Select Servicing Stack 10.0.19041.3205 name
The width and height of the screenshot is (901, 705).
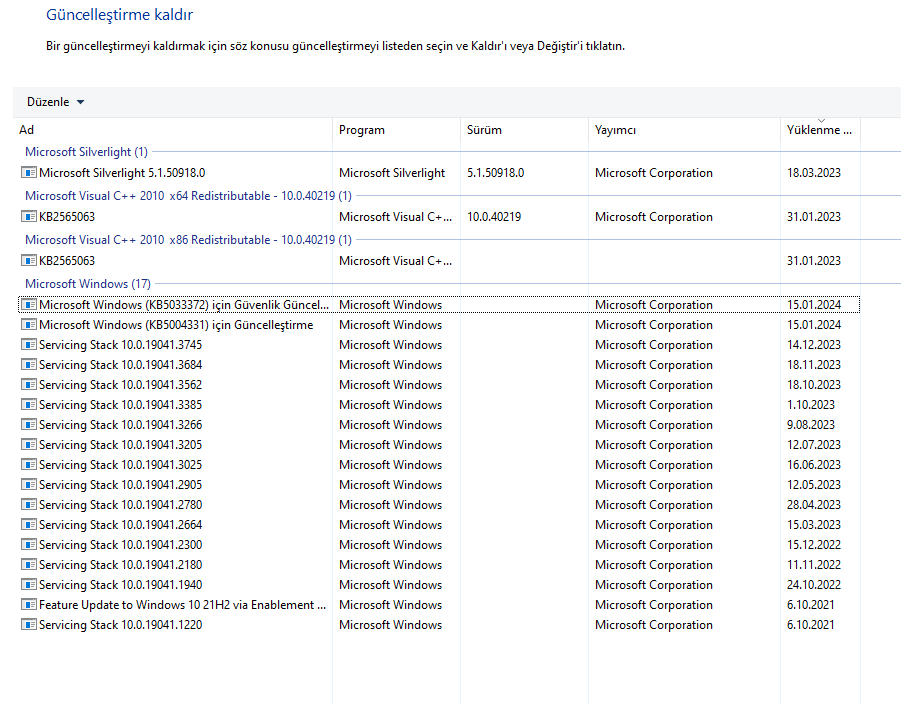click(x=121, y=445)
